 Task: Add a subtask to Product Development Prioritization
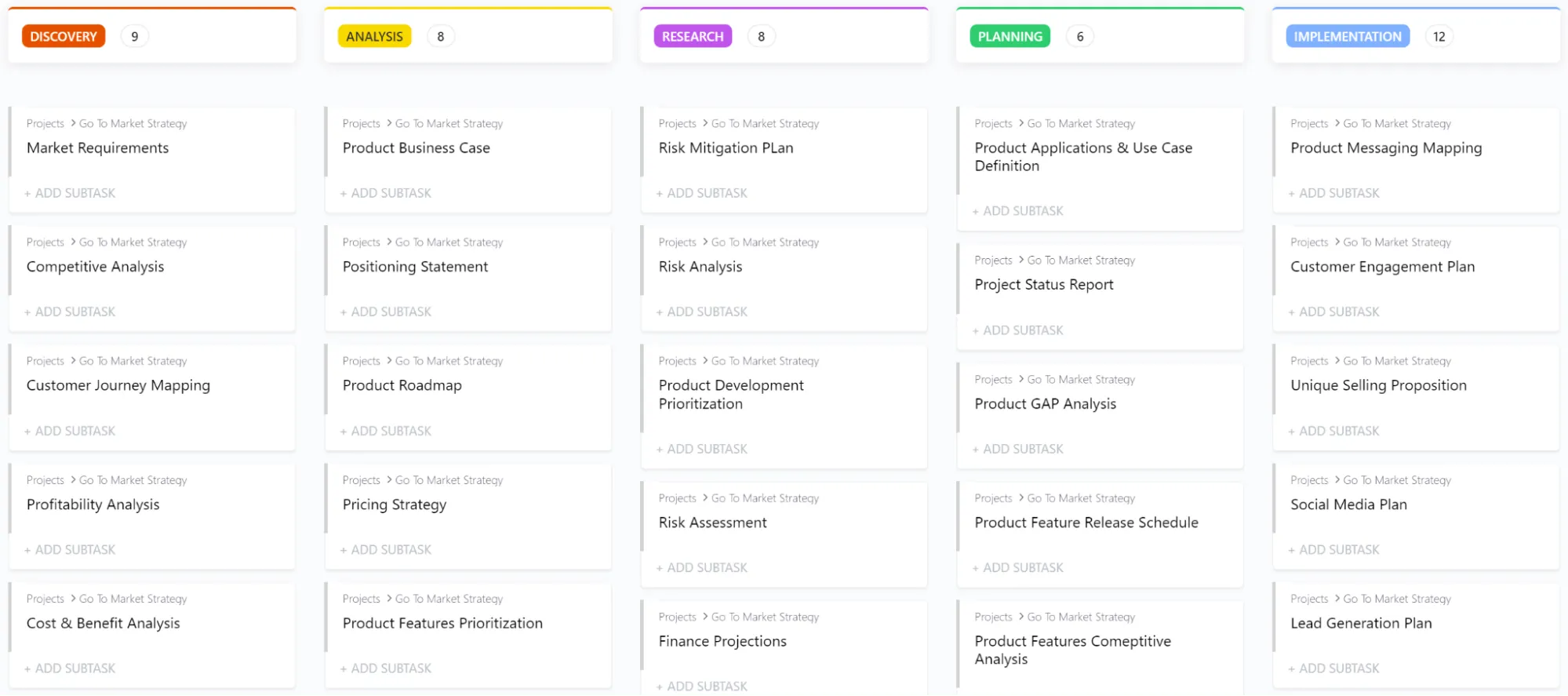point(702,449)
